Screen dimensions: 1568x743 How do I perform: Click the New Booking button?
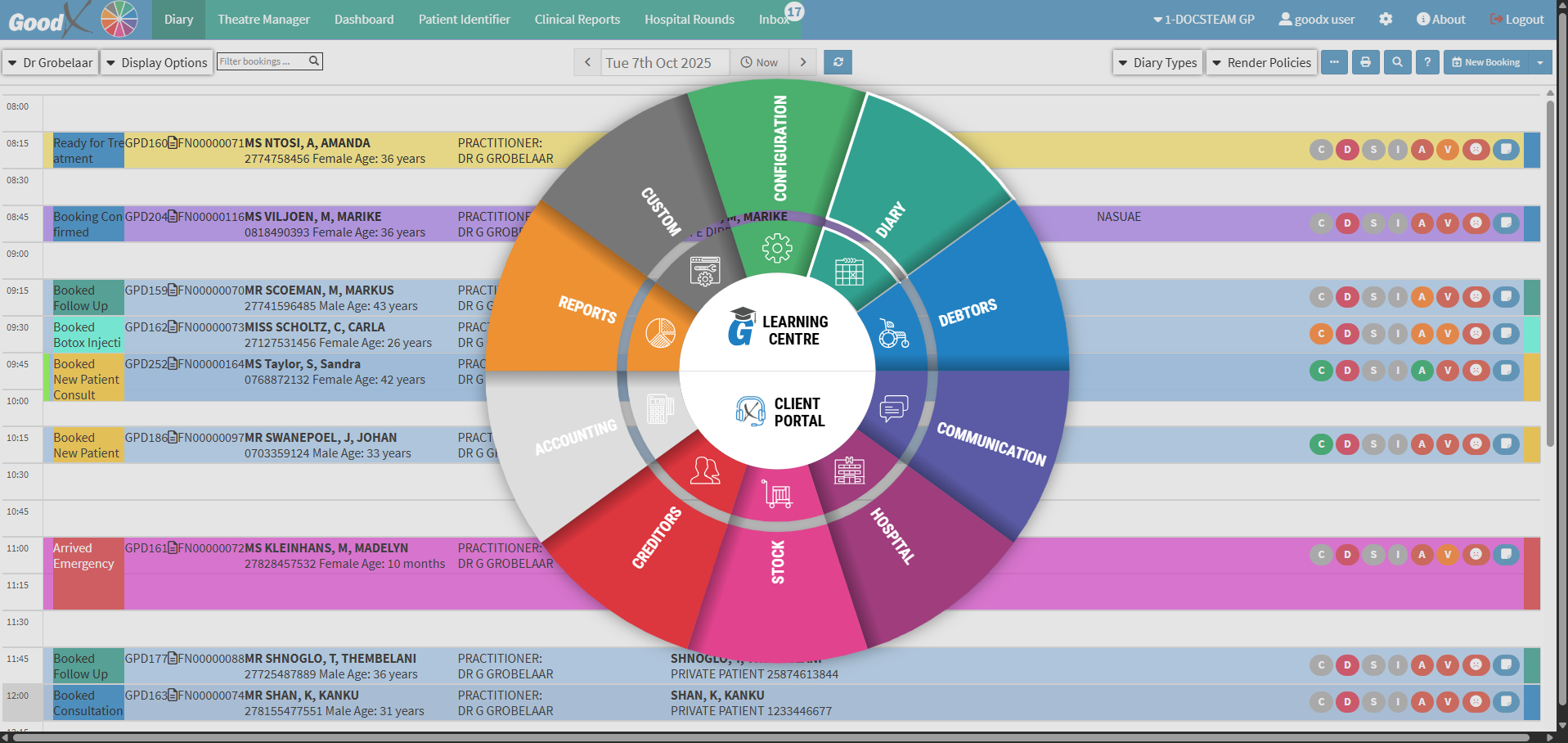coord(1486,62)
